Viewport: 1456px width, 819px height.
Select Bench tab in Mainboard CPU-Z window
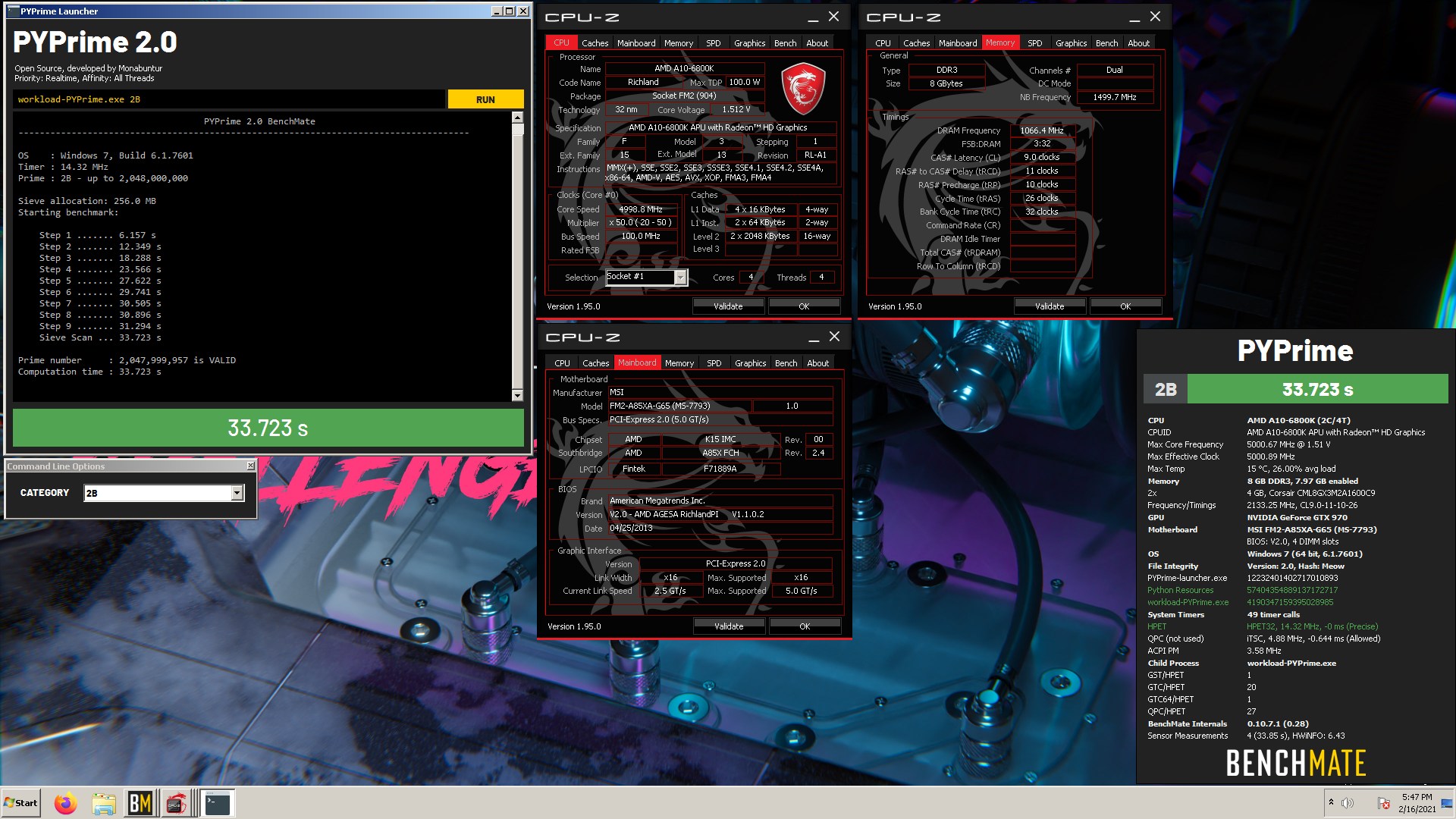(x=786, y=363)
